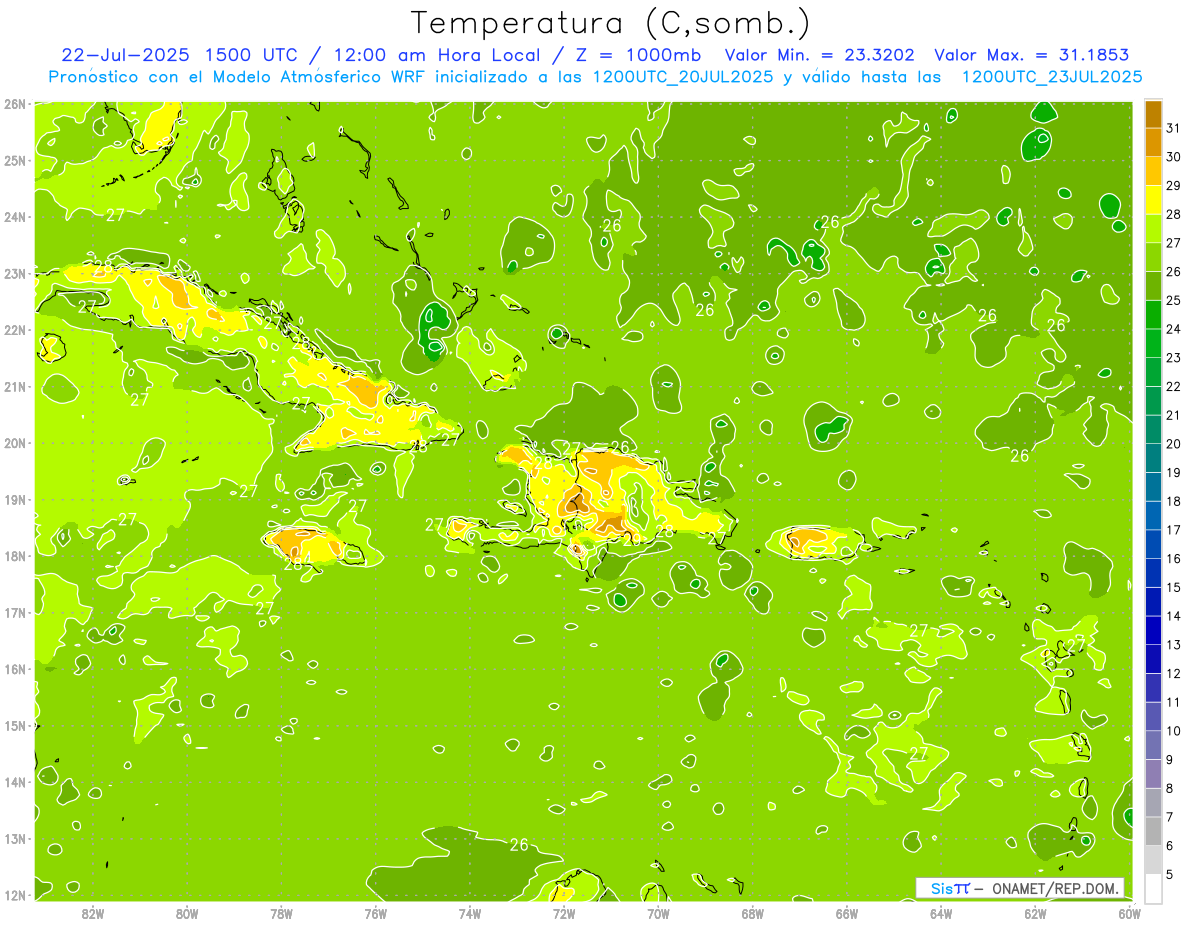This screenshot has width=1200, height=927.
Task: Click the "24N" latitude axis label
Action: pyautogui.click(x=15, y=217)
